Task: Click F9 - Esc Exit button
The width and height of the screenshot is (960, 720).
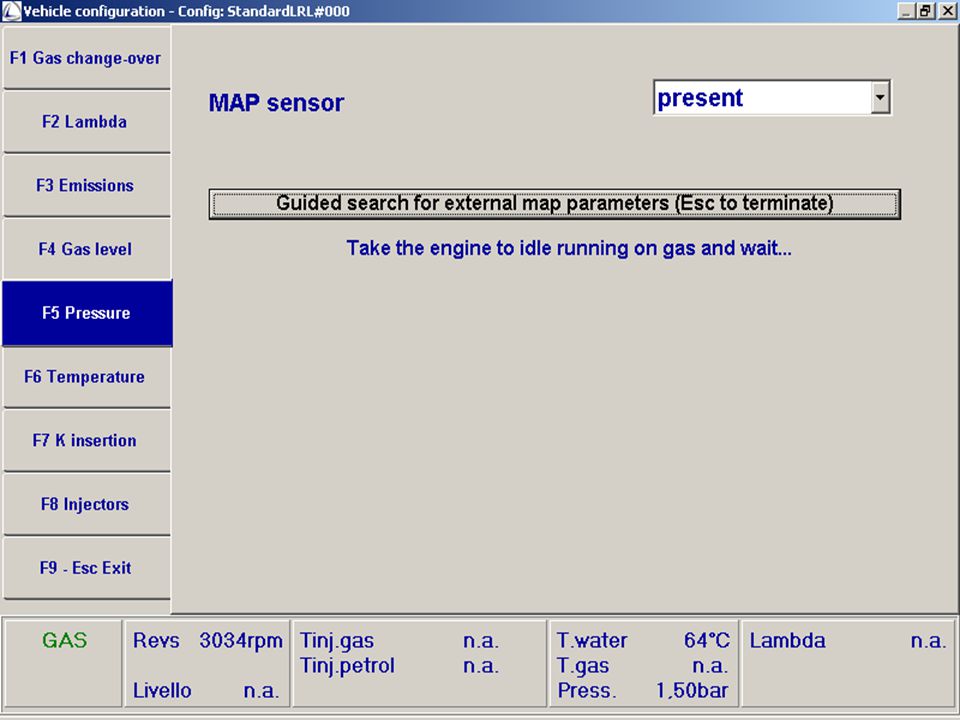Action: pyautogui.click(x=86, y=568)
